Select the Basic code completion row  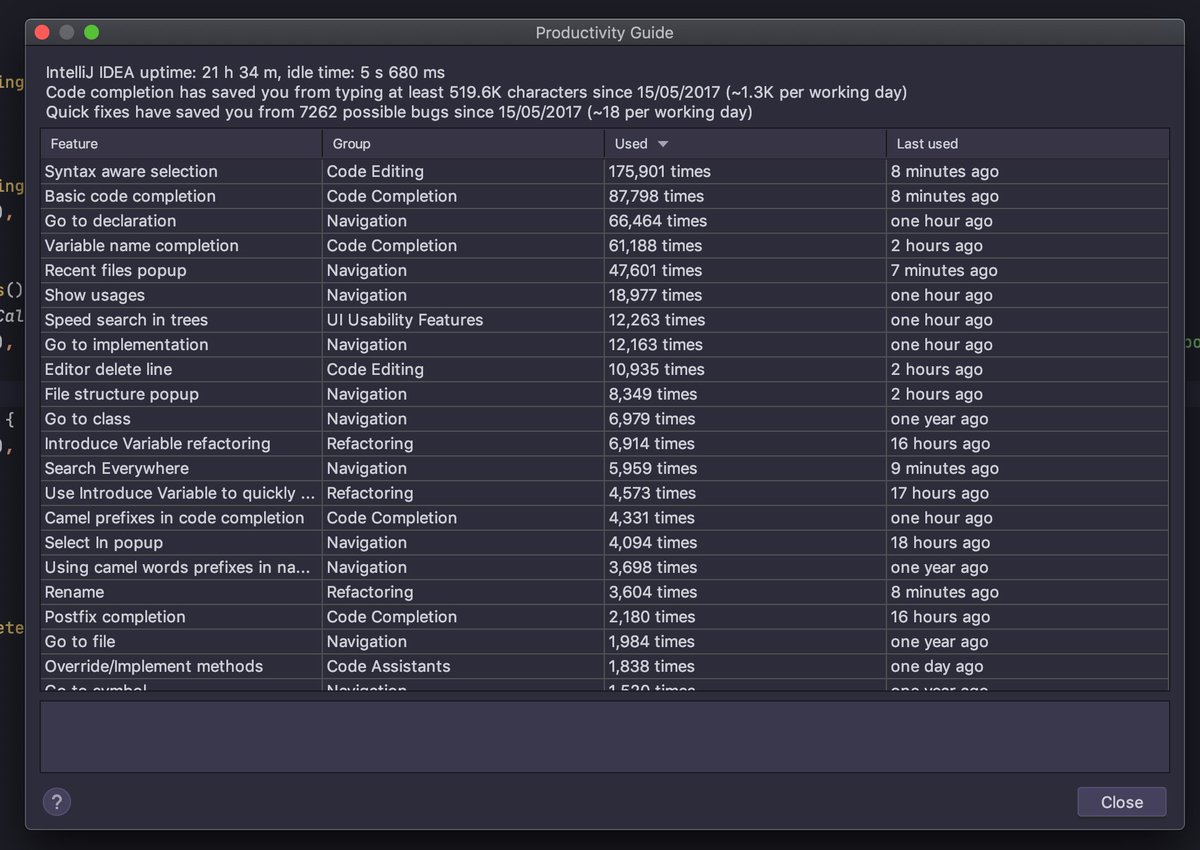coord(604,196)
